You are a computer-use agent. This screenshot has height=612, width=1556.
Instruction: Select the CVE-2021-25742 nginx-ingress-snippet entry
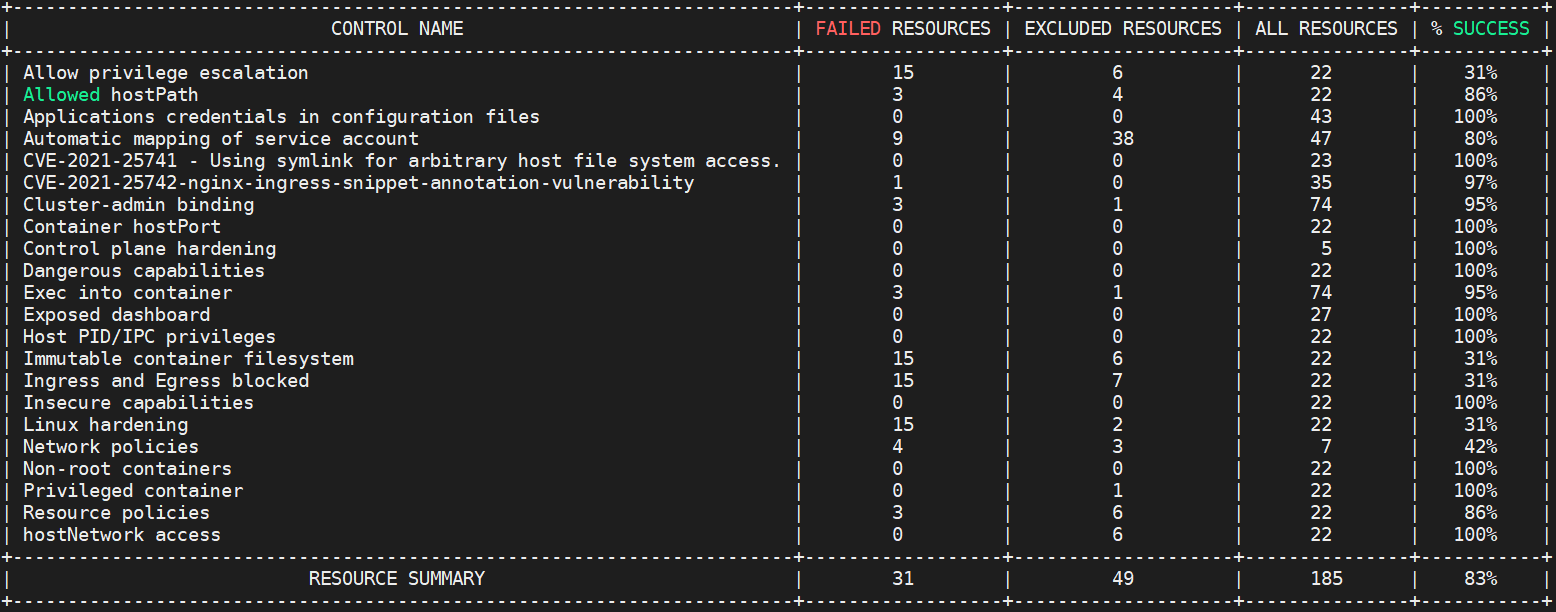(x=358, y=183)
